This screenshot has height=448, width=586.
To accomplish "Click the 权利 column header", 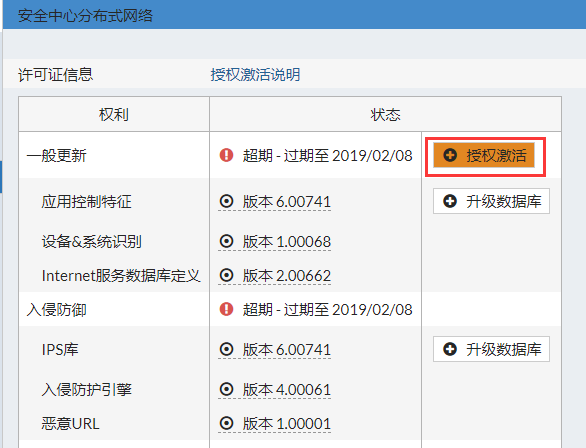I will (x=114, y=114).
